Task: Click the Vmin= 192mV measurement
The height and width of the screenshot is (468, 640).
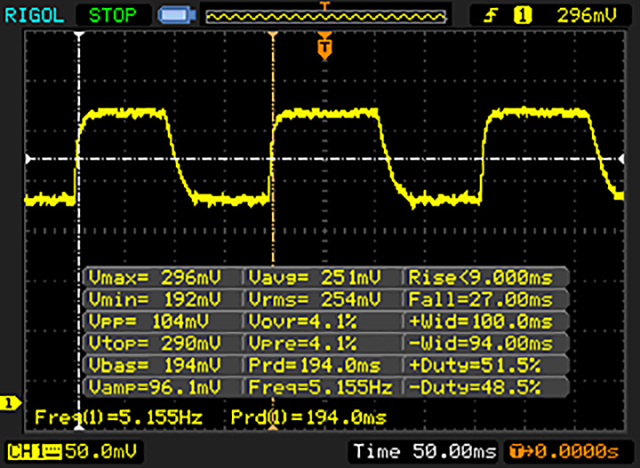Action: [x=155, y=299]
